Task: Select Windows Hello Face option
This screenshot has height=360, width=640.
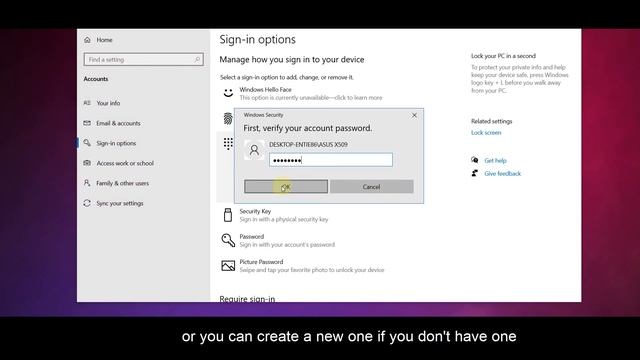Action: coord(311,93)
